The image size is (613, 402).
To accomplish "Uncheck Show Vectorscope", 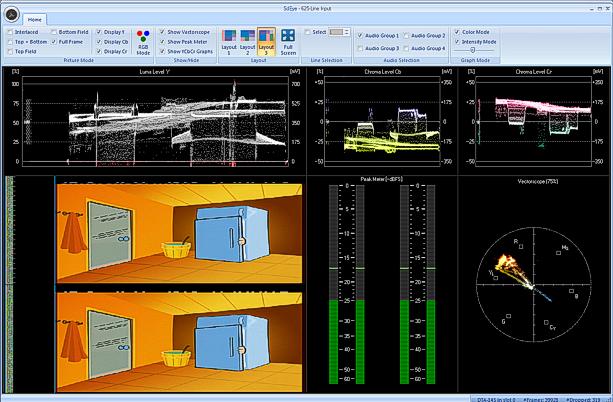I will coord(162,31).
